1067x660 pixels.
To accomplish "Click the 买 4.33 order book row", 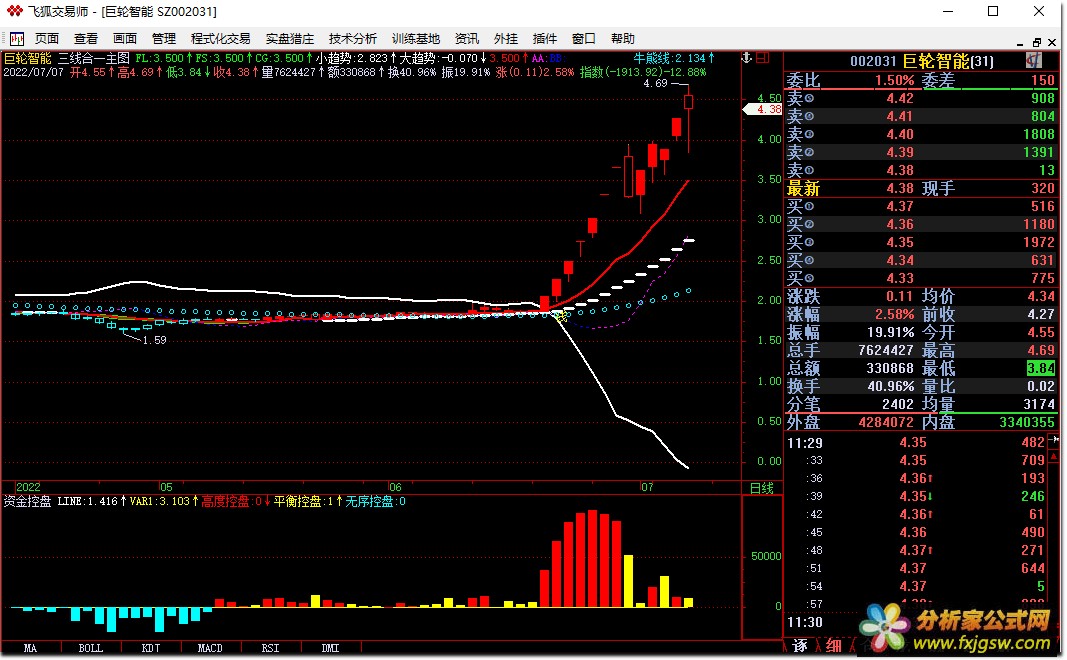I will [921, 278].
